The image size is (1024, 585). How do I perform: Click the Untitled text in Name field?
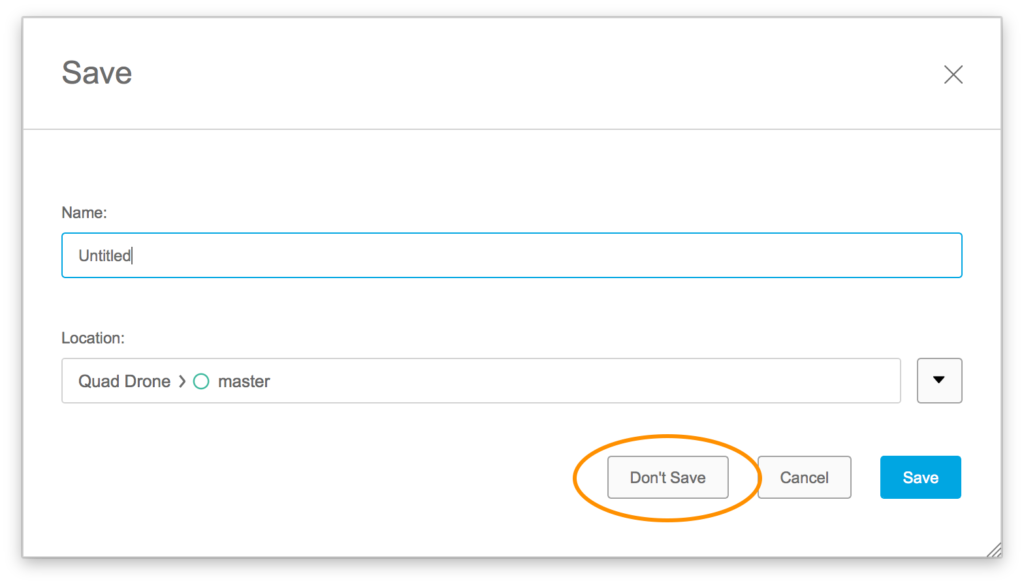pyautogui.click(x=104, y=256)
